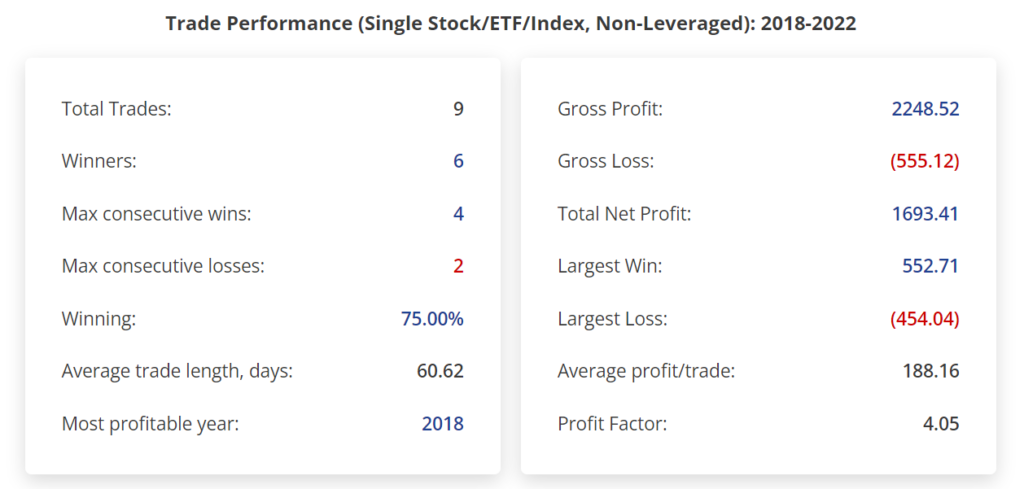Click the Profit Factor value 4.05

coord(941,424)
